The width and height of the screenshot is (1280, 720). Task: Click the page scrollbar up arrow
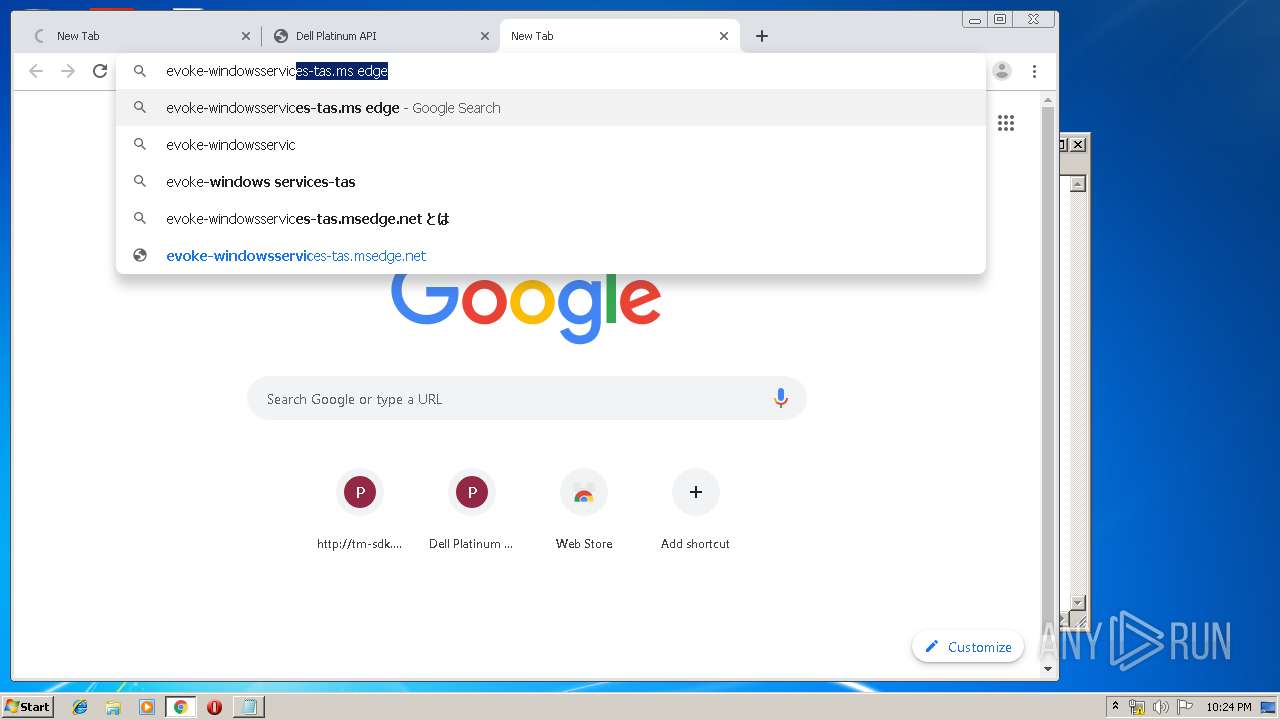point(1048,100)
